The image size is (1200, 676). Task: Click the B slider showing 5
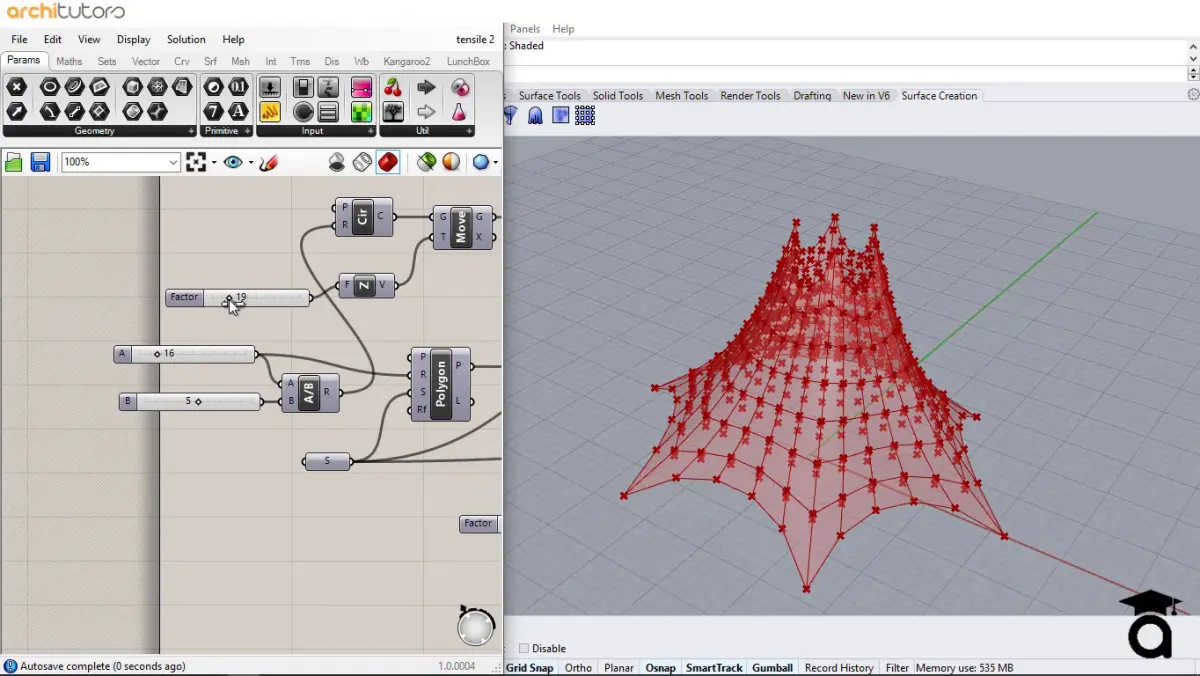coord(190,401)
